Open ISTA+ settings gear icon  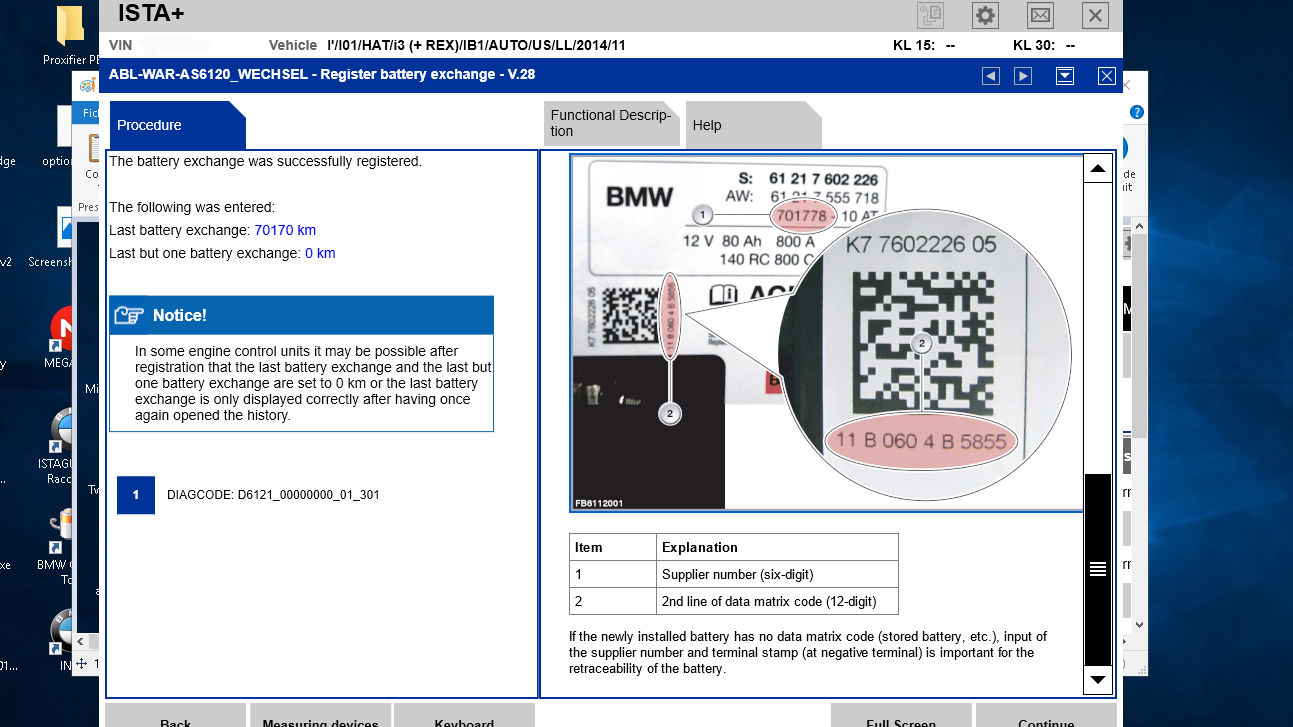(x=985, y=15)
